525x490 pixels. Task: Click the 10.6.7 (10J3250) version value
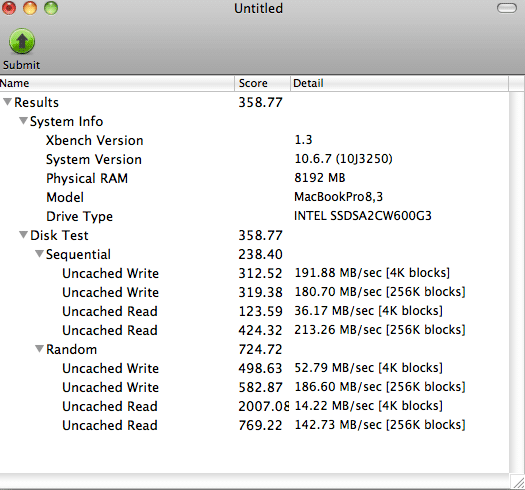343,159
